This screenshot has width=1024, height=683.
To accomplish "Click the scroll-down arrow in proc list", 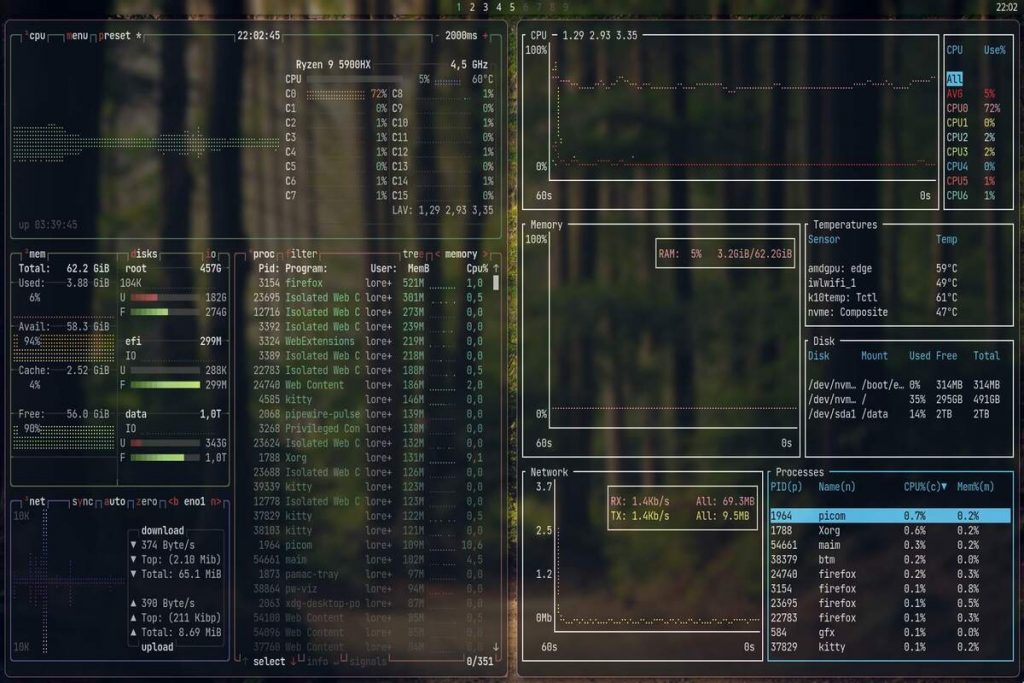I will click(x=495, y=647).
